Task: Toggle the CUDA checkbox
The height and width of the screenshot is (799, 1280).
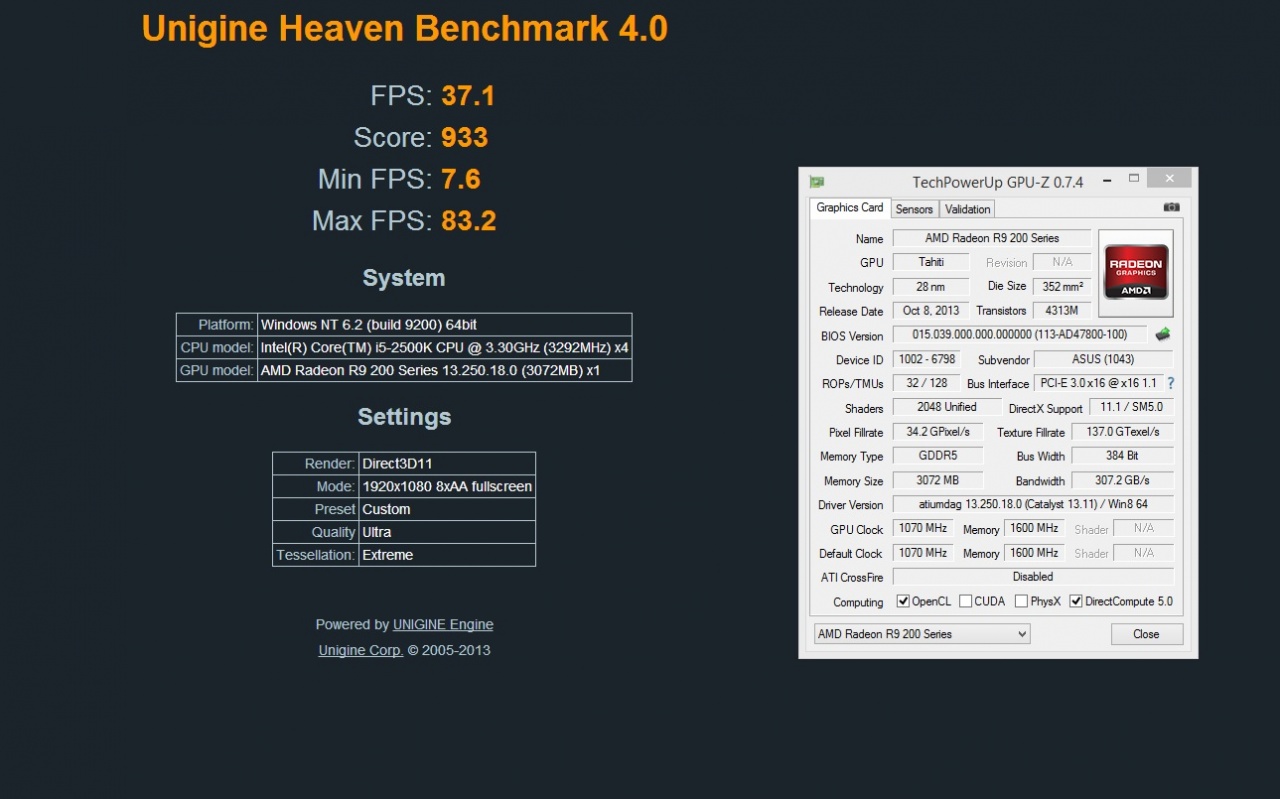Action: (x=965, y=601)
